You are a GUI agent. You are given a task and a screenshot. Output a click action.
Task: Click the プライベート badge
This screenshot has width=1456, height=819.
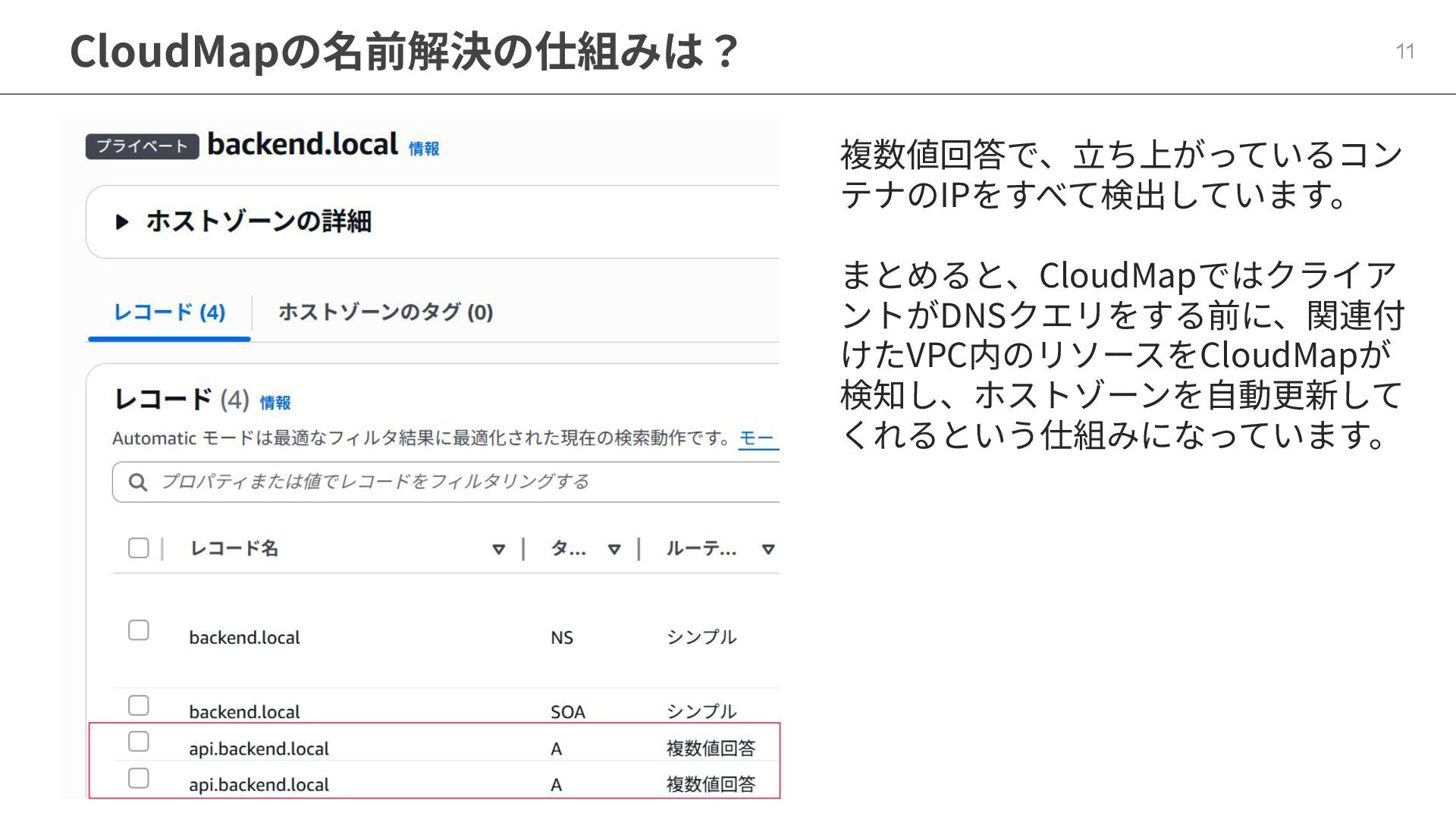coord(142,146)
